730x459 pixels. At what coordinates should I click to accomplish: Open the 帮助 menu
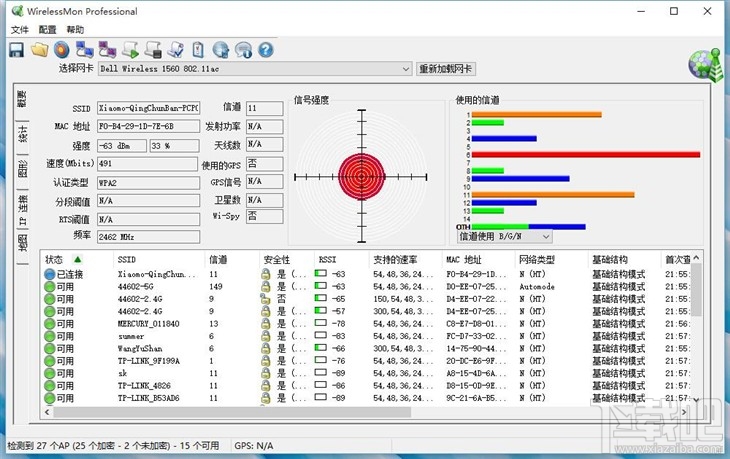coord(75,30)
